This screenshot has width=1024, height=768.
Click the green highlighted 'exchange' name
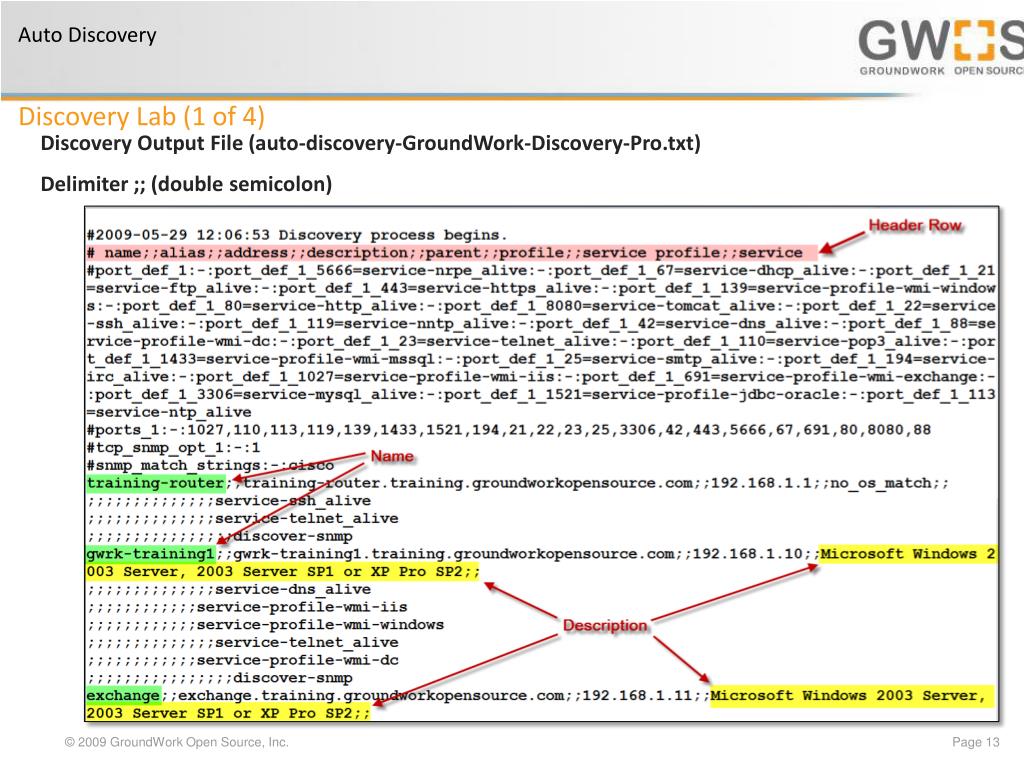coord(123,696)
